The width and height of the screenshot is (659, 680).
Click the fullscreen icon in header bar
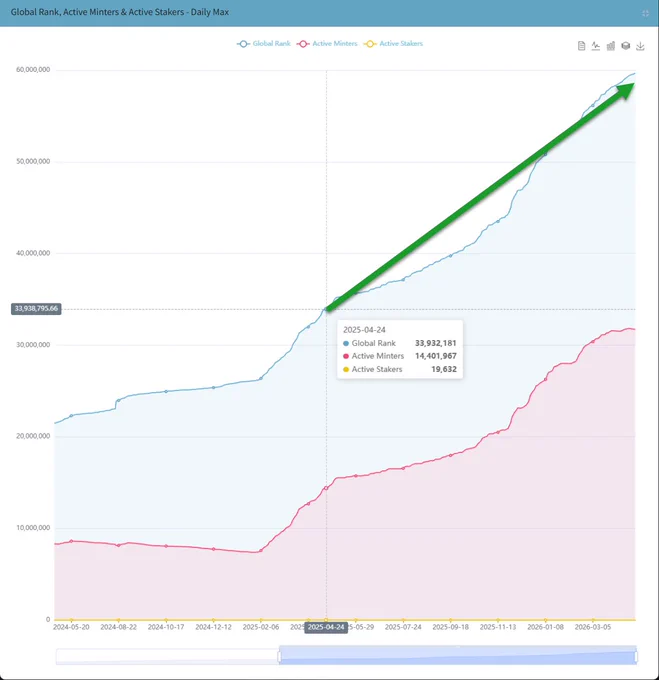pos(645,13)
